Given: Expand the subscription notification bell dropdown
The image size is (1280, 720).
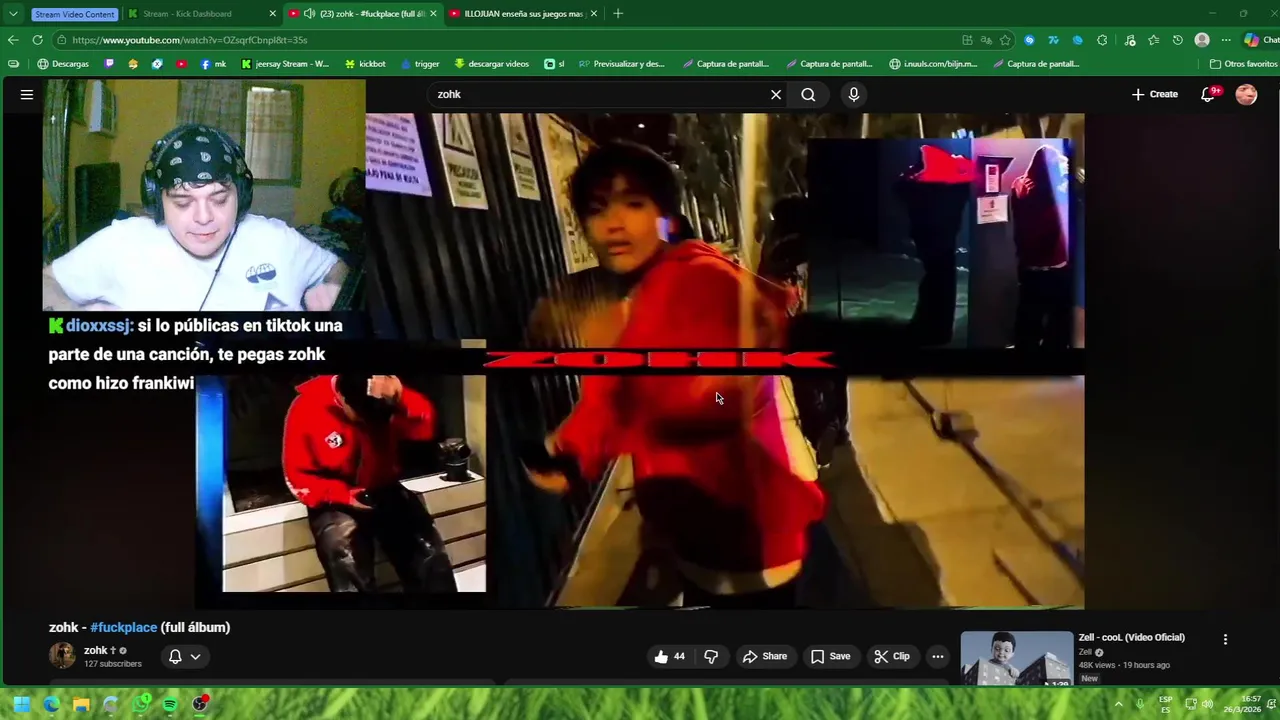Looking at the screenshot, I should point(184,656).
